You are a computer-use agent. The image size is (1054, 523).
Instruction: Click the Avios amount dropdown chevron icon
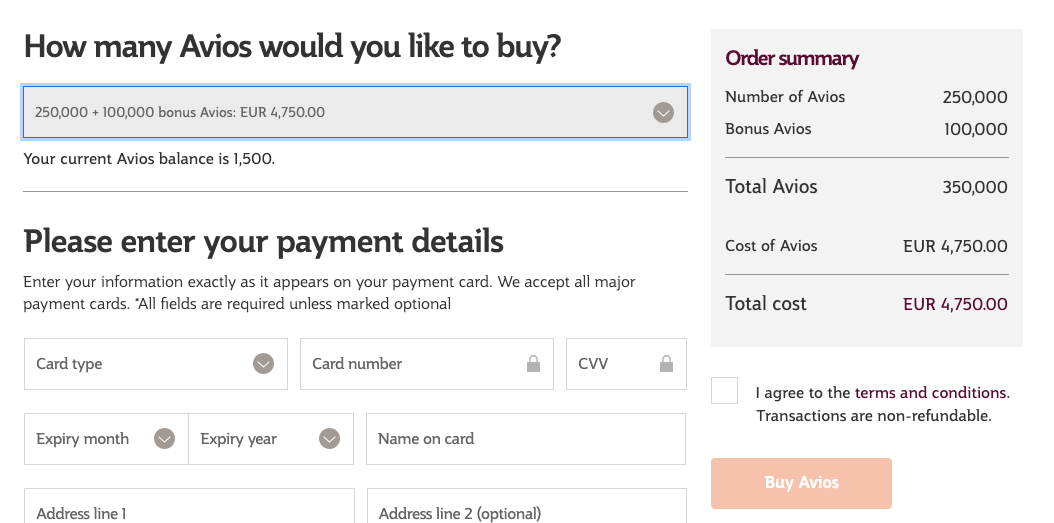point(663,112)
